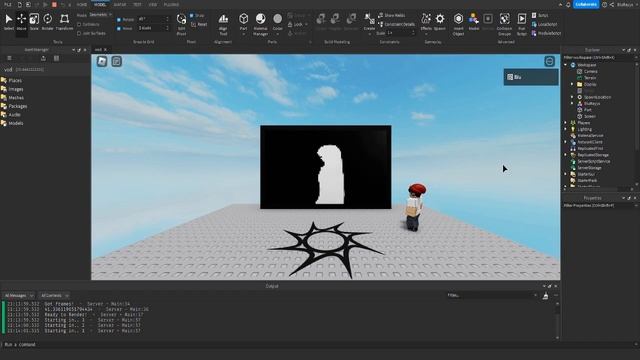Select Terrain in the Explorer tree
Screen dimensions: 640x360
click(587, 78)
